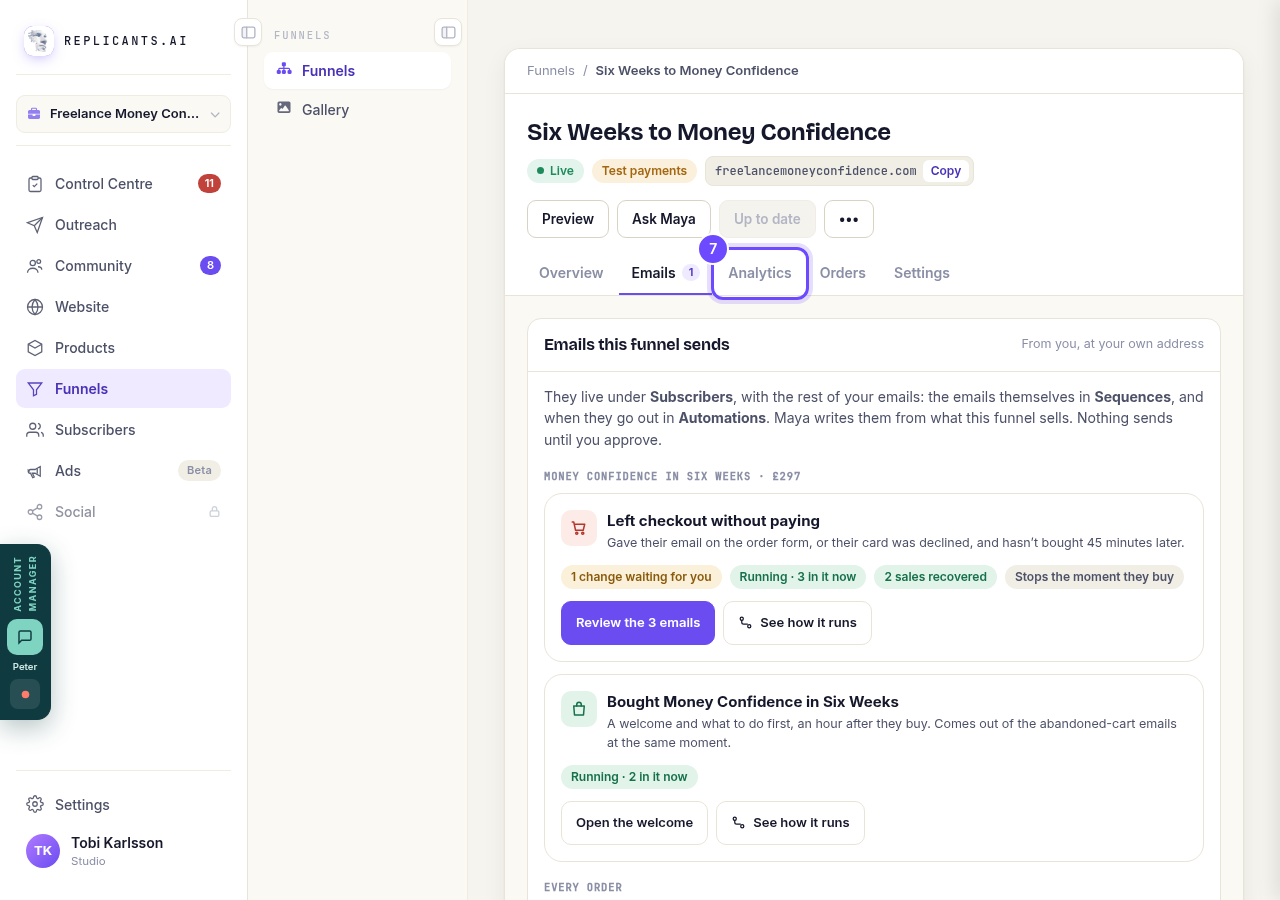Open Control Centre clipboard icon

[x=35, y=184]
